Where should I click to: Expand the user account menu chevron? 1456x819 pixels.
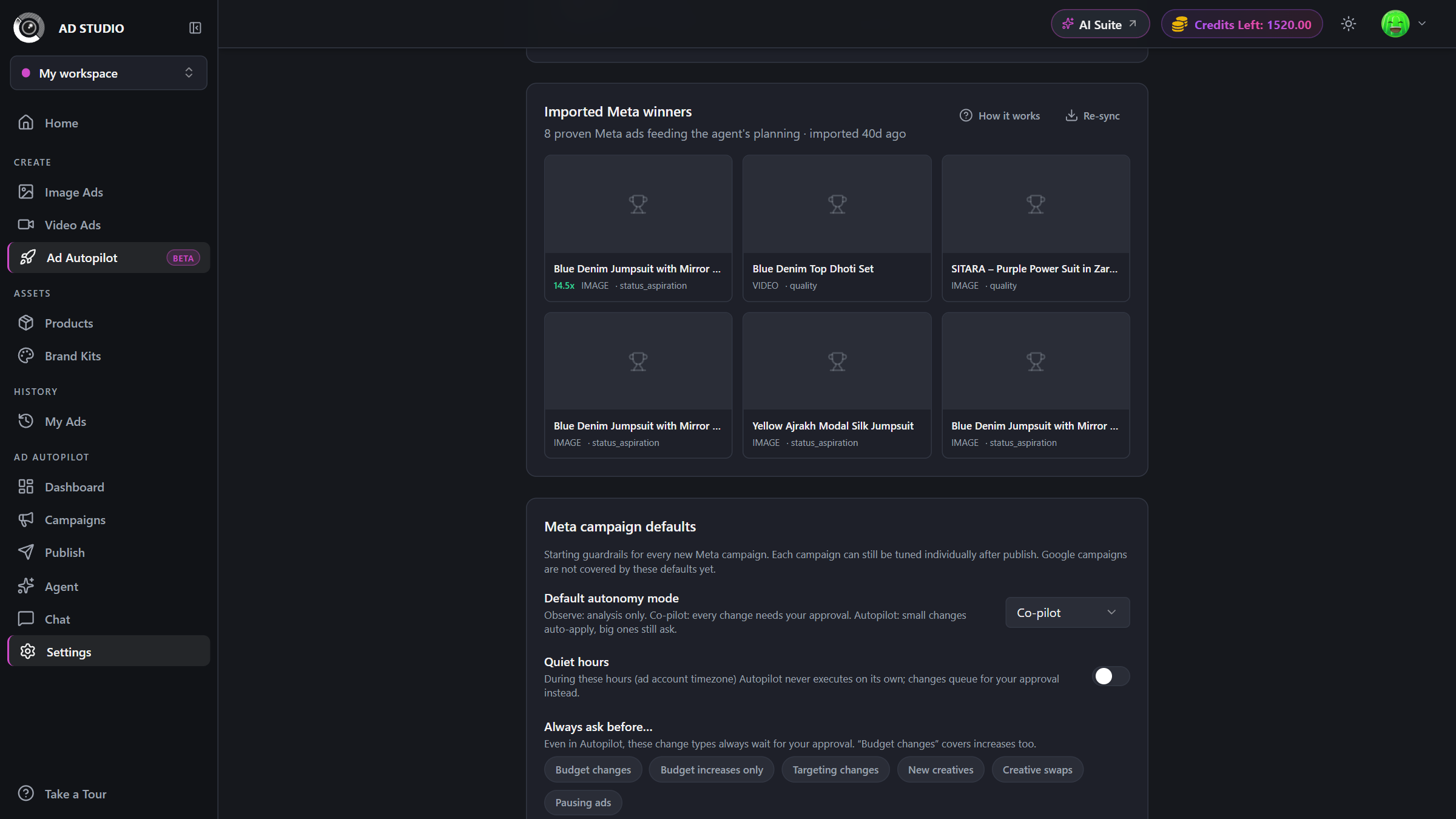(1422, 24)
